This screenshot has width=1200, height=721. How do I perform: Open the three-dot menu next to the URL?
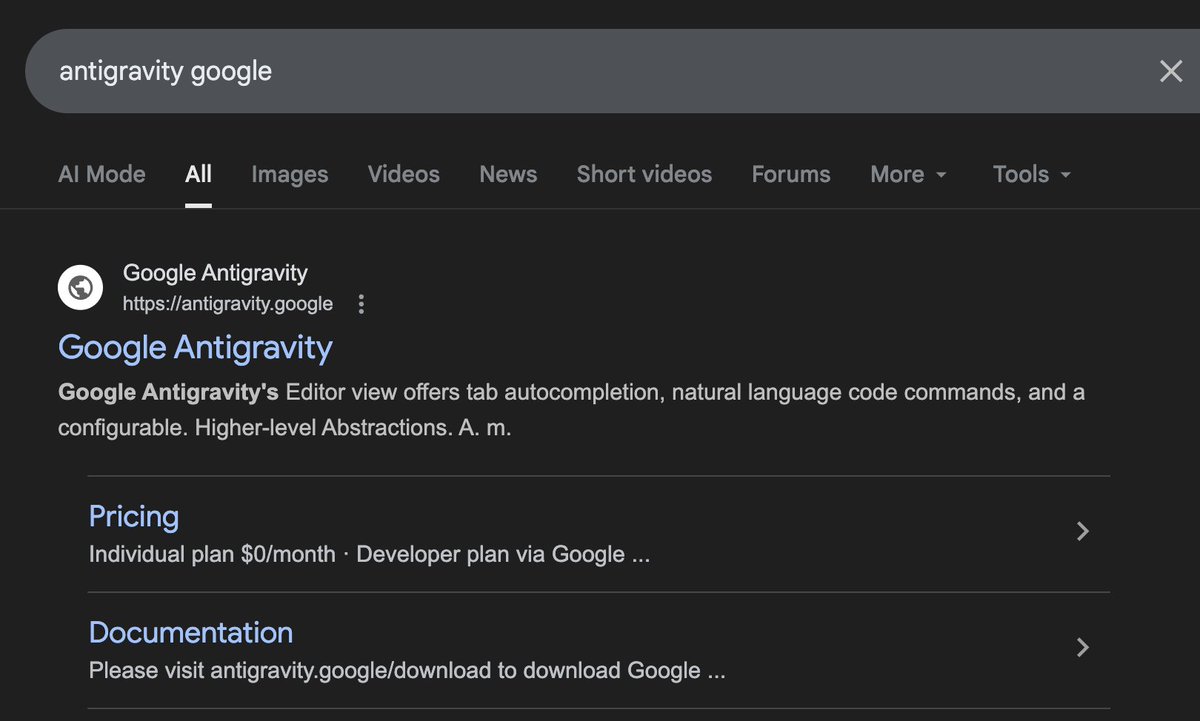361,303
